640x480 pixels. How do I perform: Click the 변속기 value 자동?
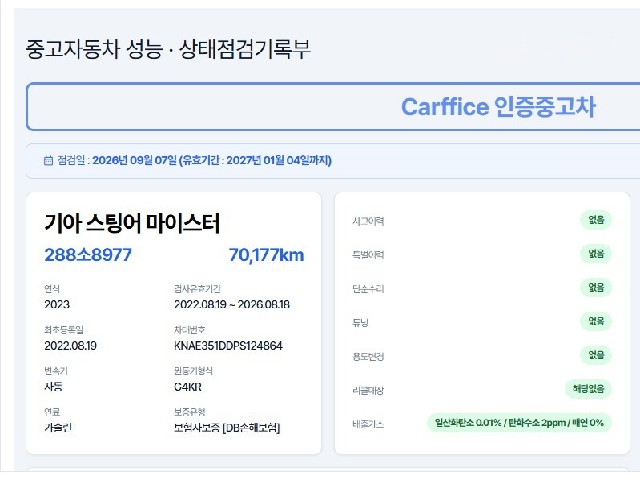point(53,387)
